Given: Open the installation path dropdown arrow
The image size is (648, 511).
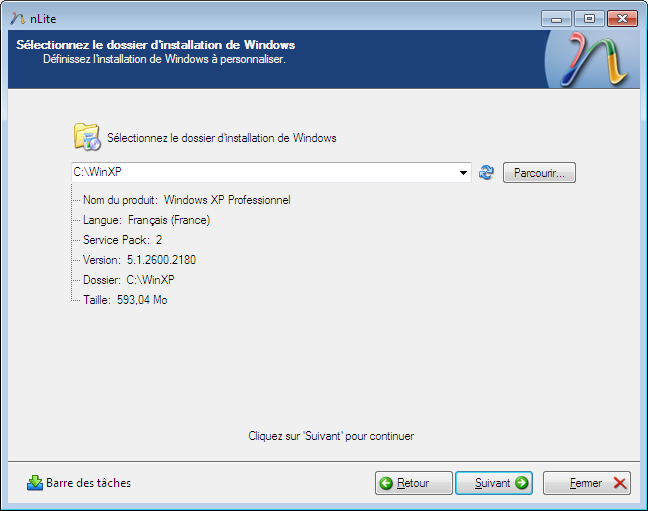Looking at the screenshot, I should [x=463, y=172].
